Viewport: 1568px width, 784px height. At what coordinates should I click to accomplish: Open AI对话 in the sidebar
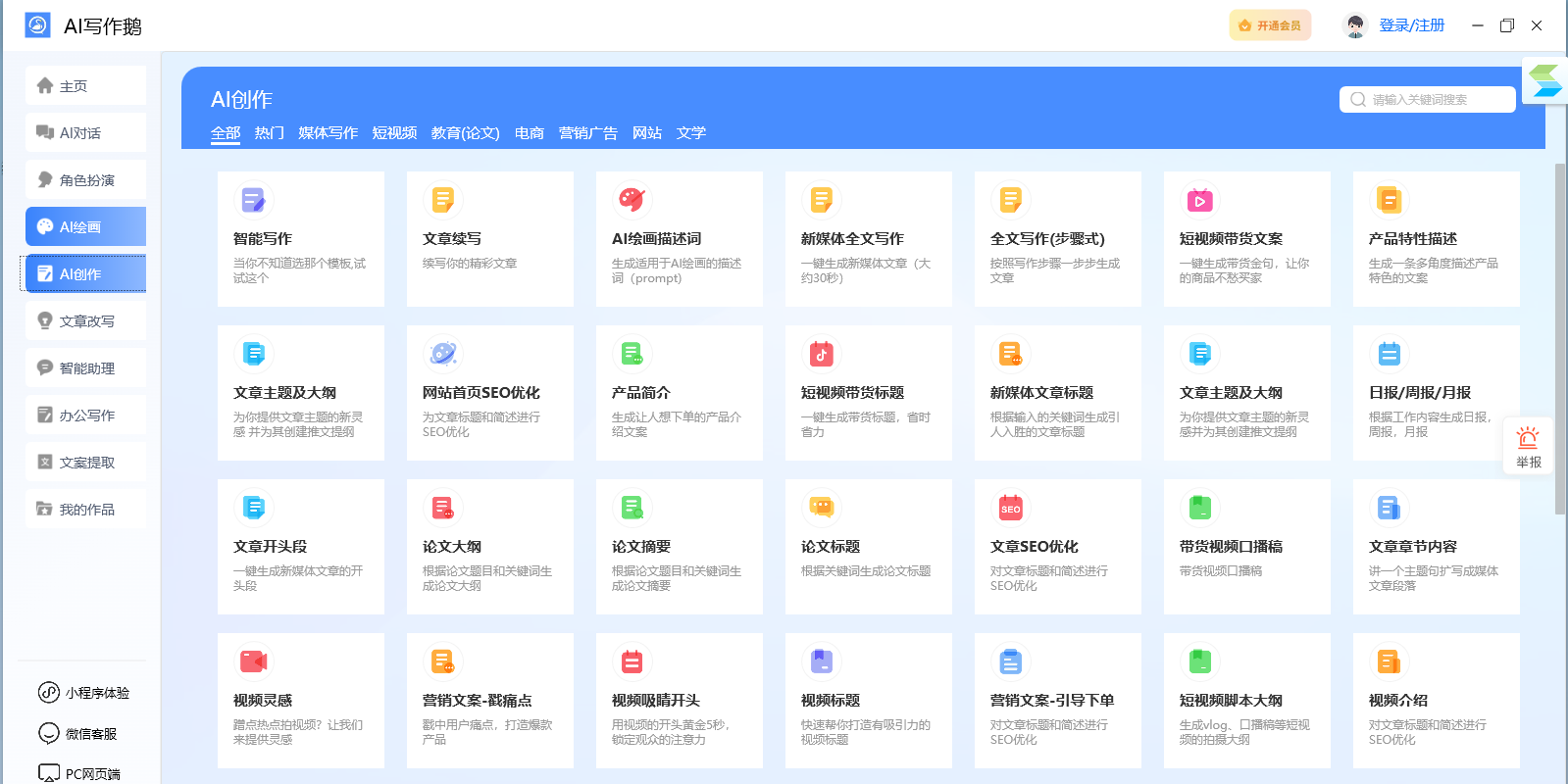coord(85,133)
